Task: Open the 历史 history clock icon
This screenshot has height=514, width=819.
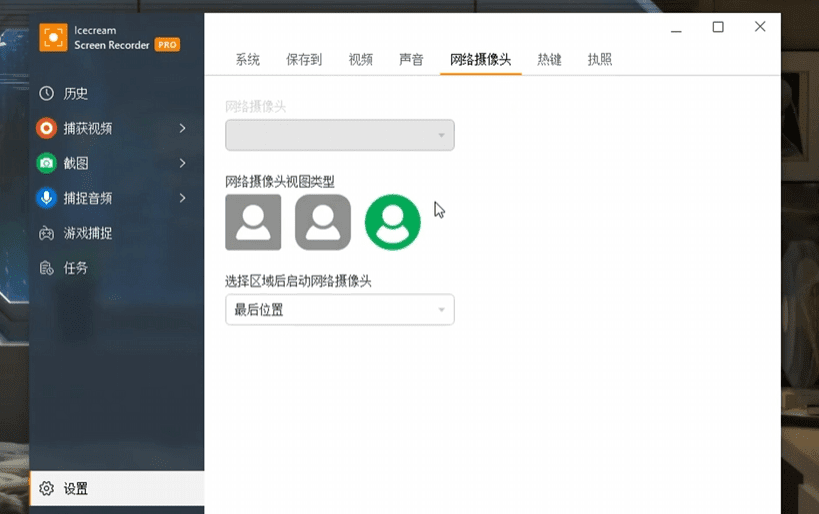Action: pos(46,94)
